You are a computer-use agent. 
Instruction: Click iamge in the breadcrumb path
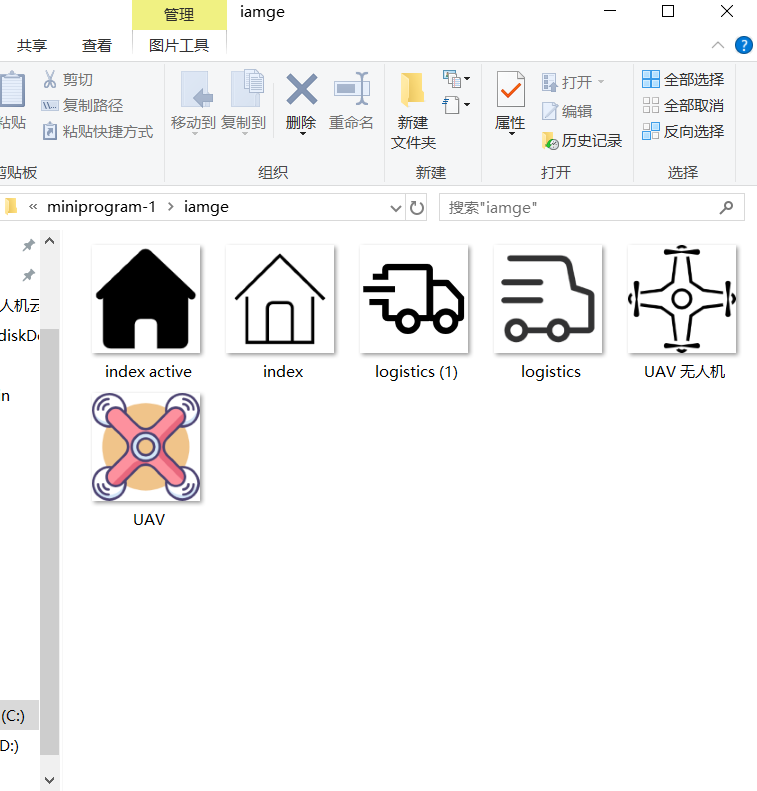[206, 207]
